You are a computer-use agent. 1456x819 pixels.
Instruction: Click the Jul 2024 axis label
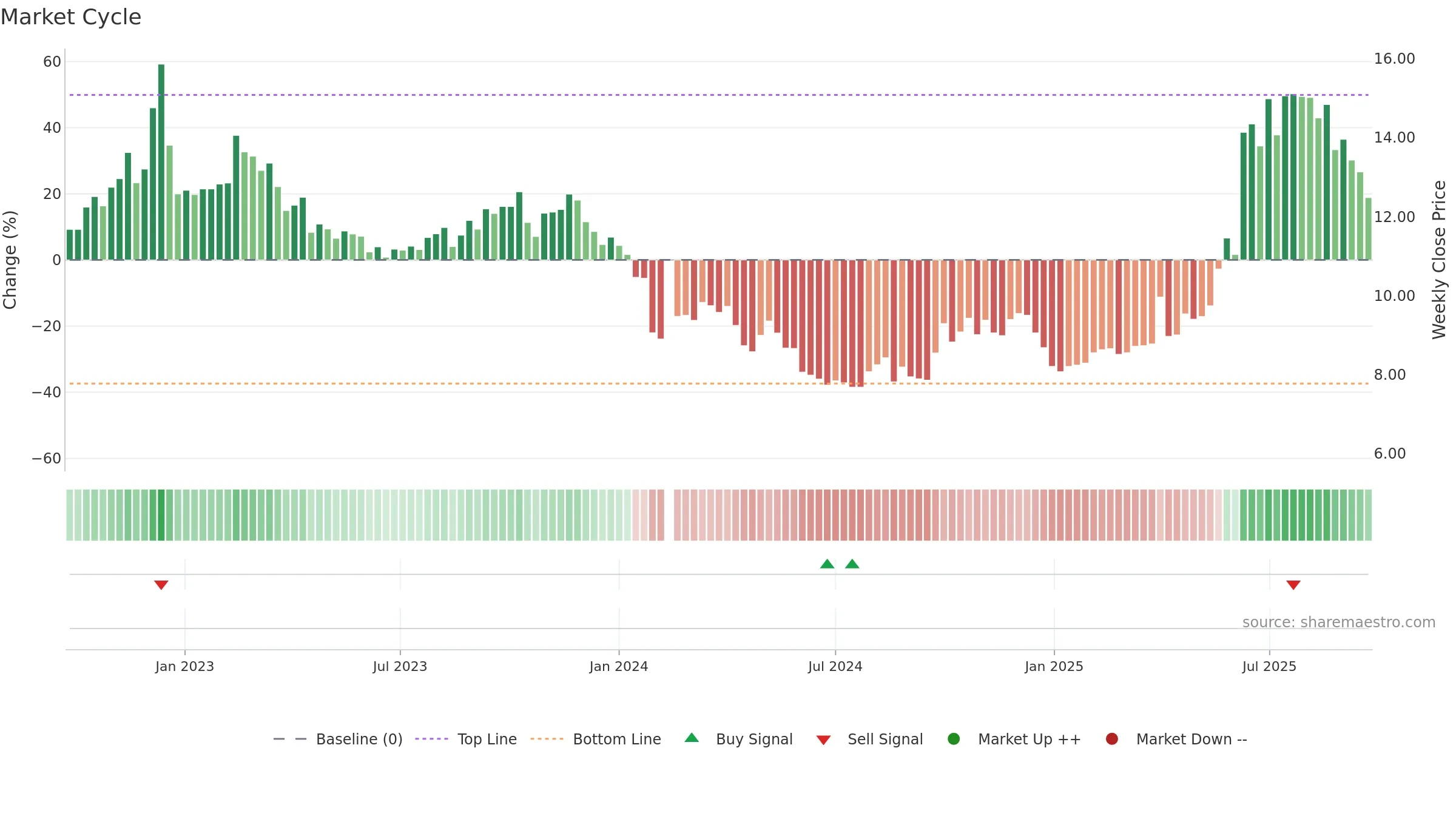pyautogui.click(x=835, y=666)
